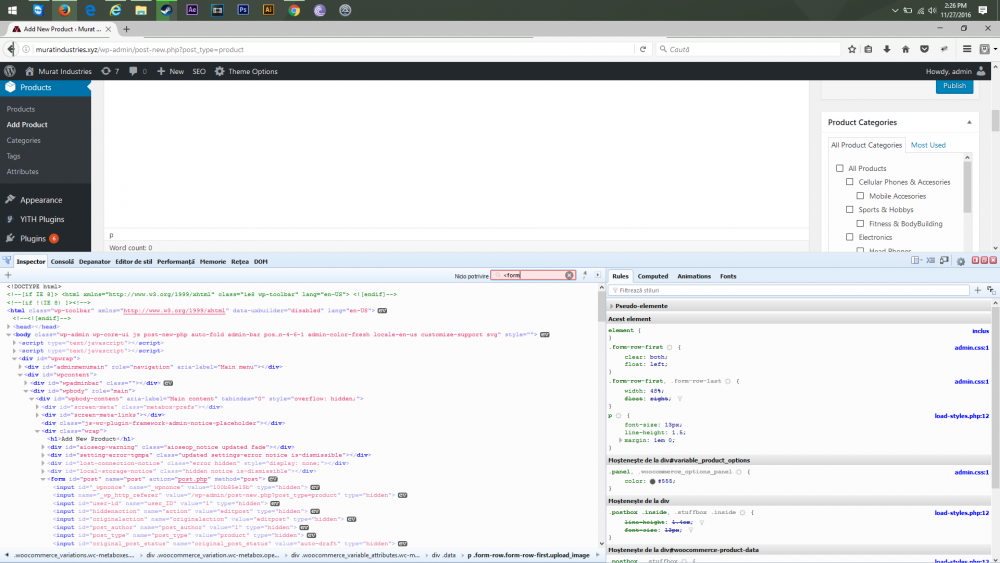Click the #555 color swatch
1000x563 pixels.
[x=652, y=481]
